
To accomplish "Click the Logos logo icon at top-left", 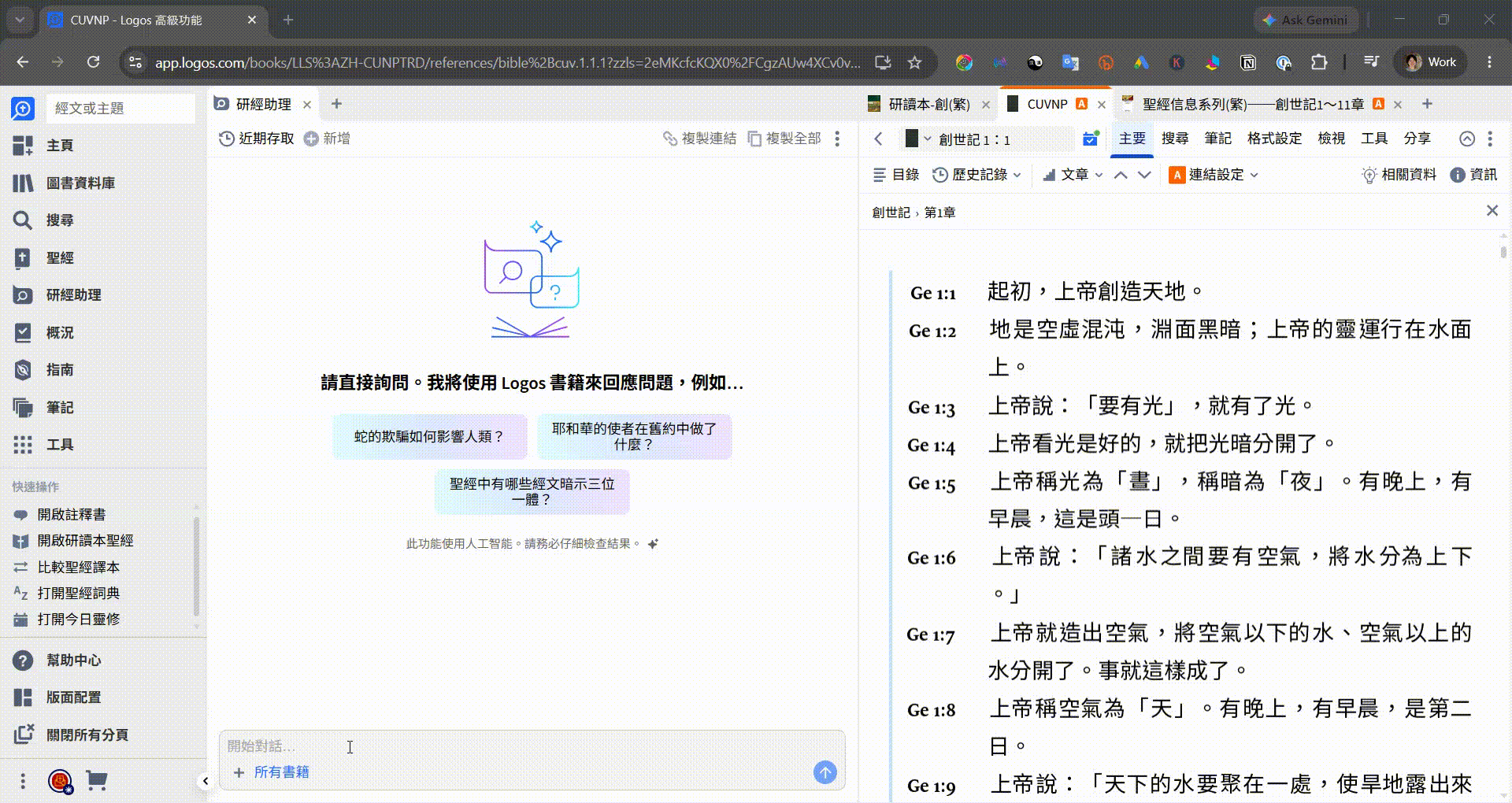I will (x=23, y=109).
